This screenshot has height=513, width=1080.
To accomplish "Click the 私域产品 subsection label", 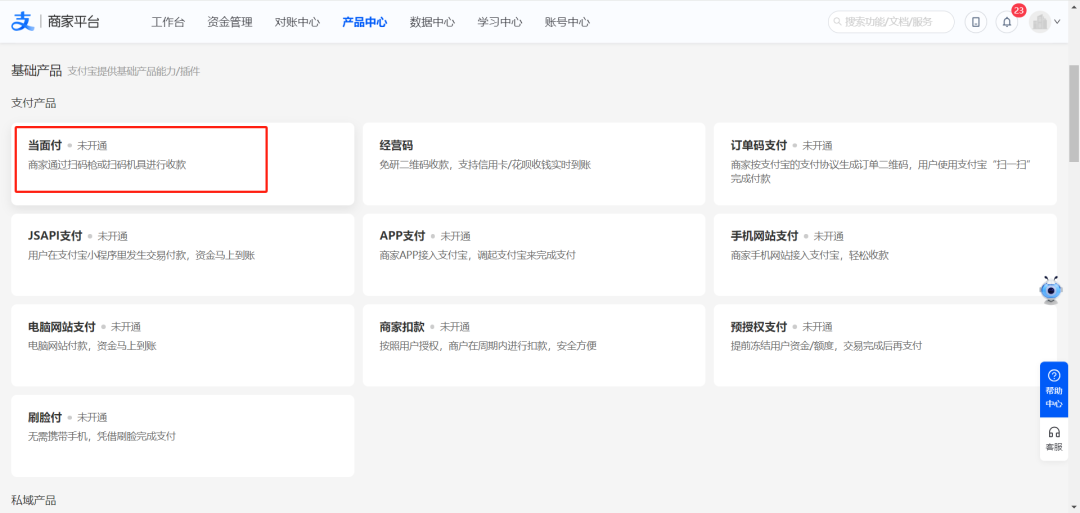I will coord(34,500).
